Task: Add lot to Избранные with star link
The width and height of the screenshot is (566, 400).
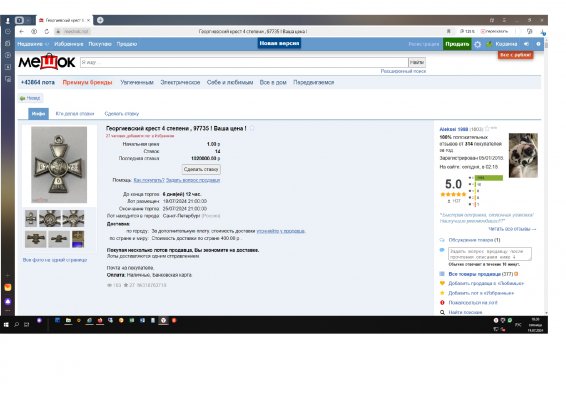Action: coord(481,293)
